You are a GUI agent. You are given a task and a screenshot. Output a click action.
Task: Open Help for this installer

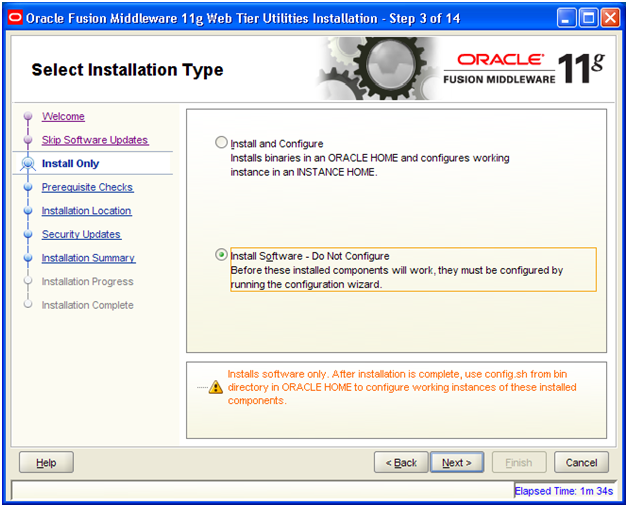point(46,463)
